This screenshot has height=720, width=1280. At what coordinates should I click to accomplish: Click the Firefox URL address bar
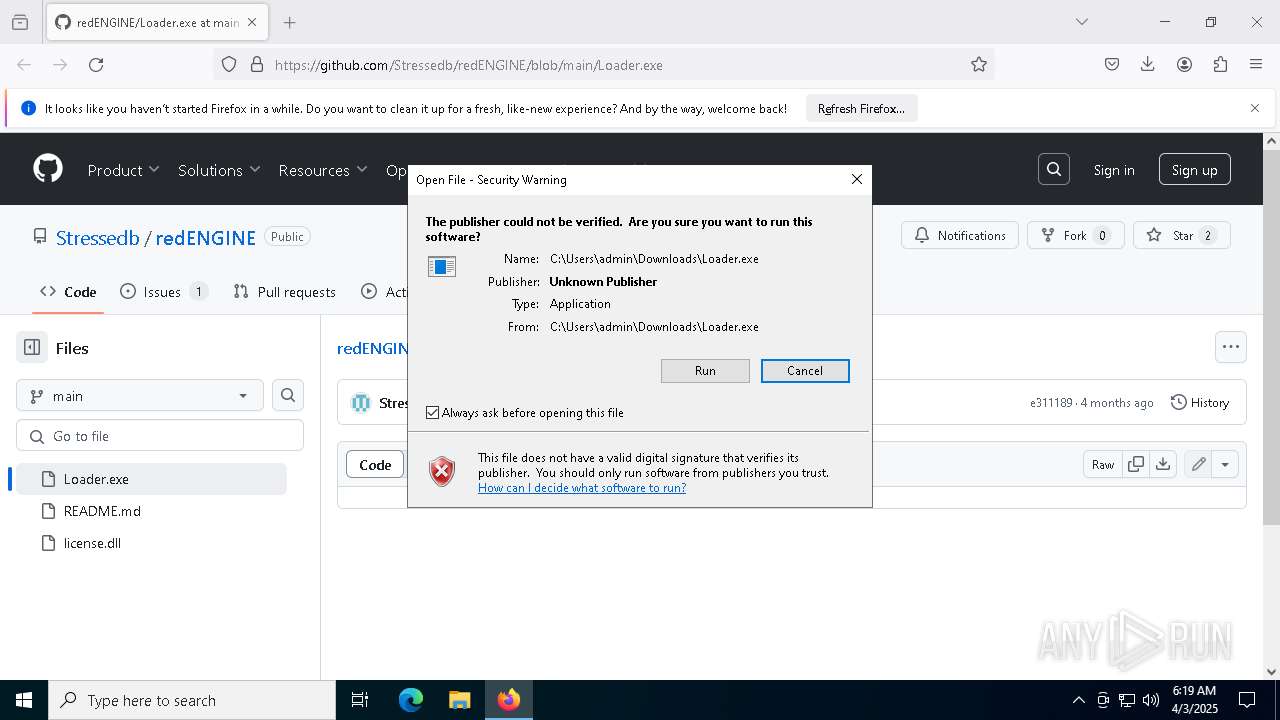(604, 65)
